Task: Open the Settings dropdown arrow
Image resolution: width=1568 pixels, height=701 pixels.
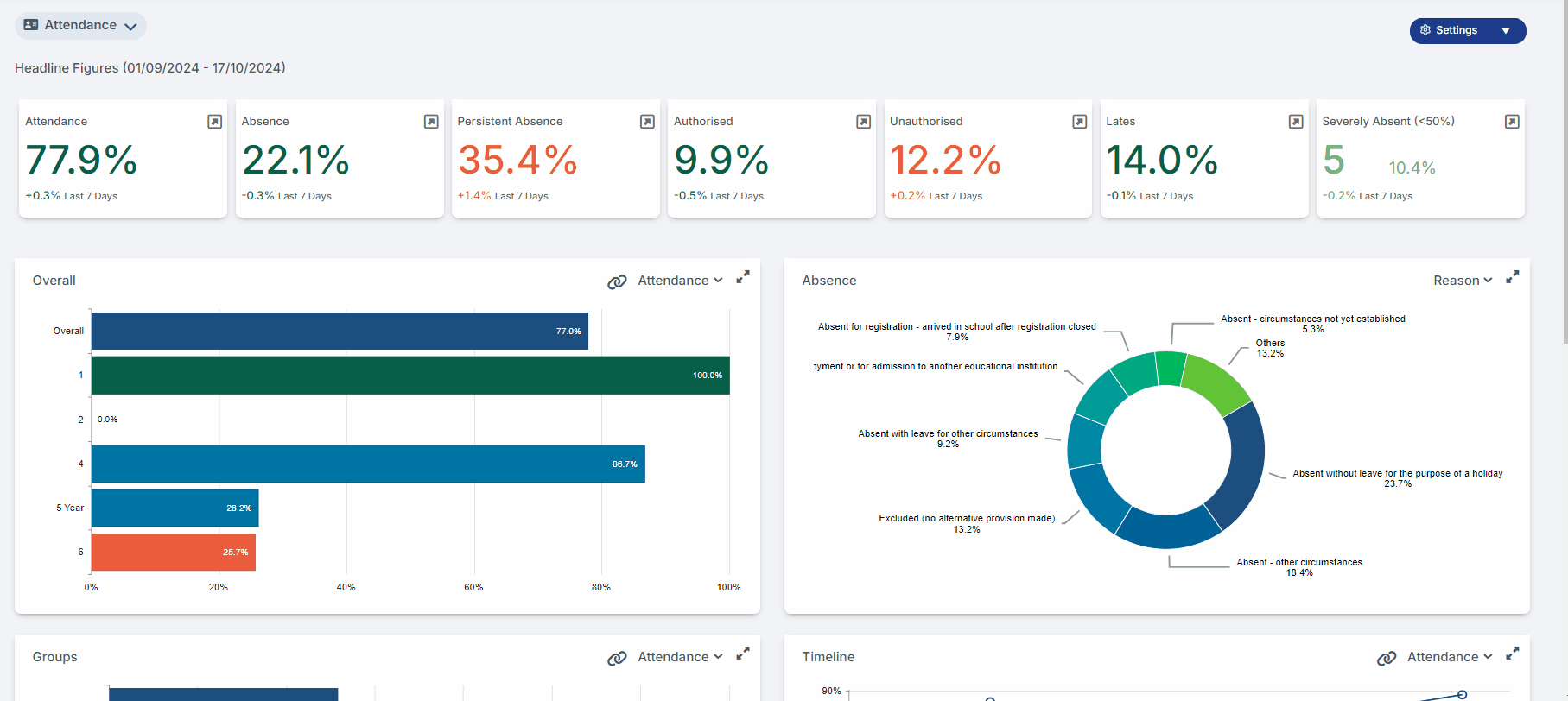Action: click(1506, 31)
